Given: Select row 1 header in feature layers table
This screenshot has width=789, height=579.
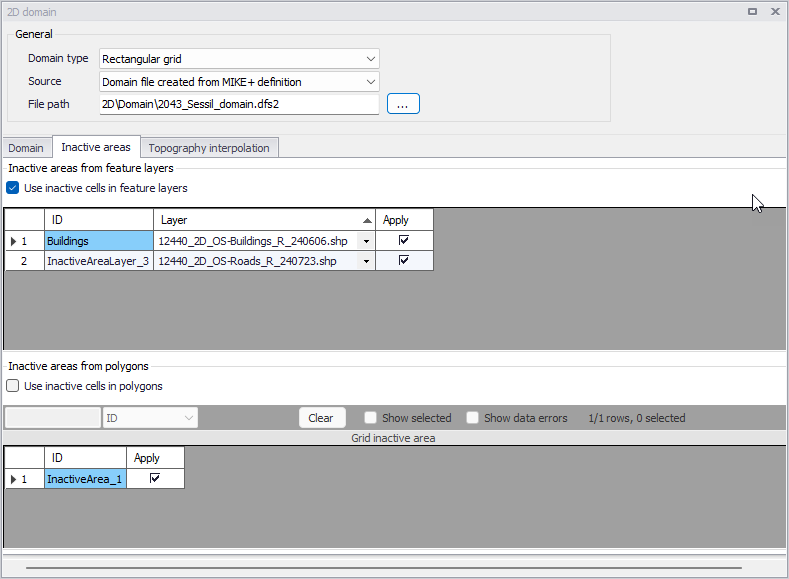Looking at the screenshot, I should (25, 241).
